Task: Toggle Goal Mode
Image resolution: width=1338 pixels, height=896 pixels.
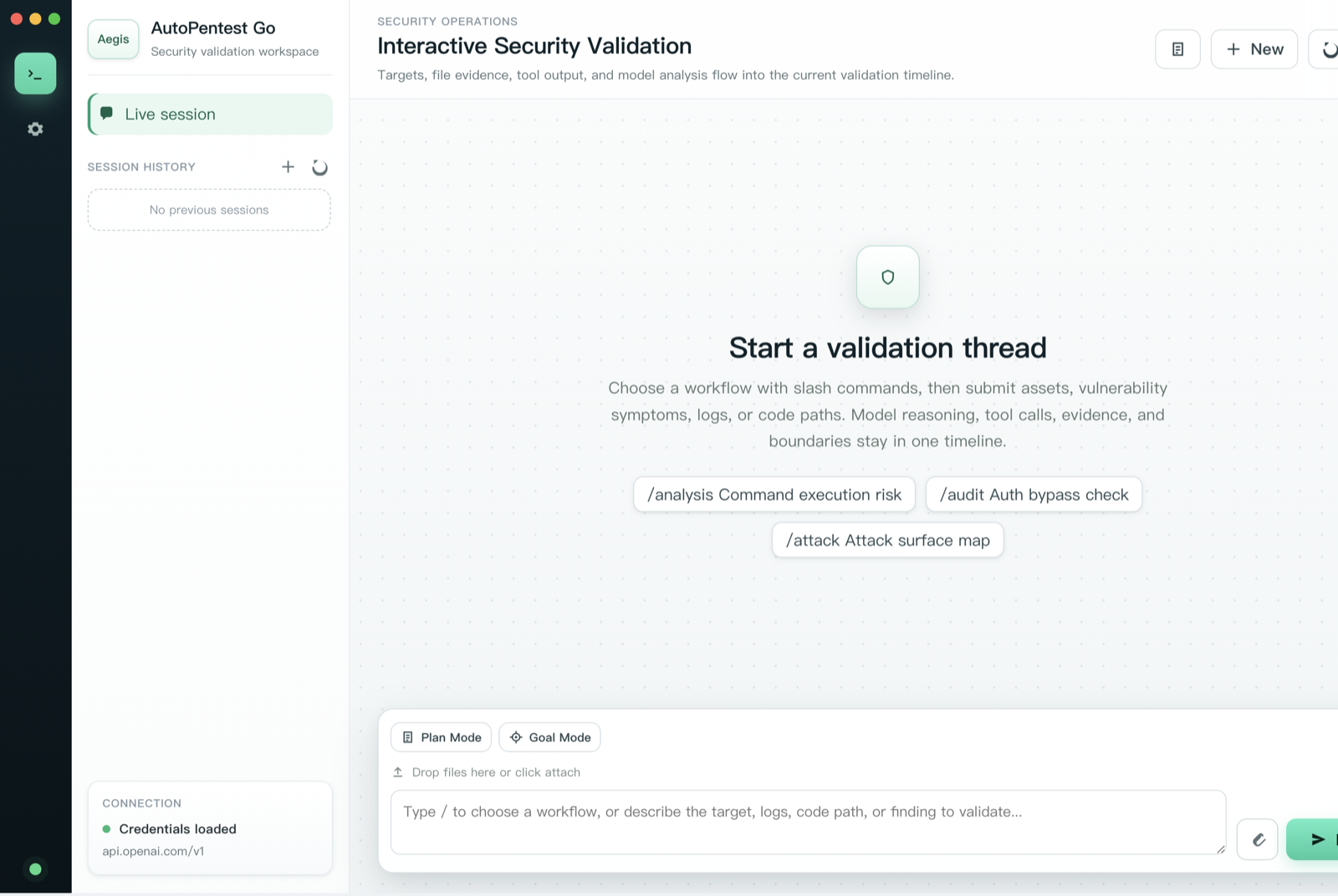Action: coord(549,737)
